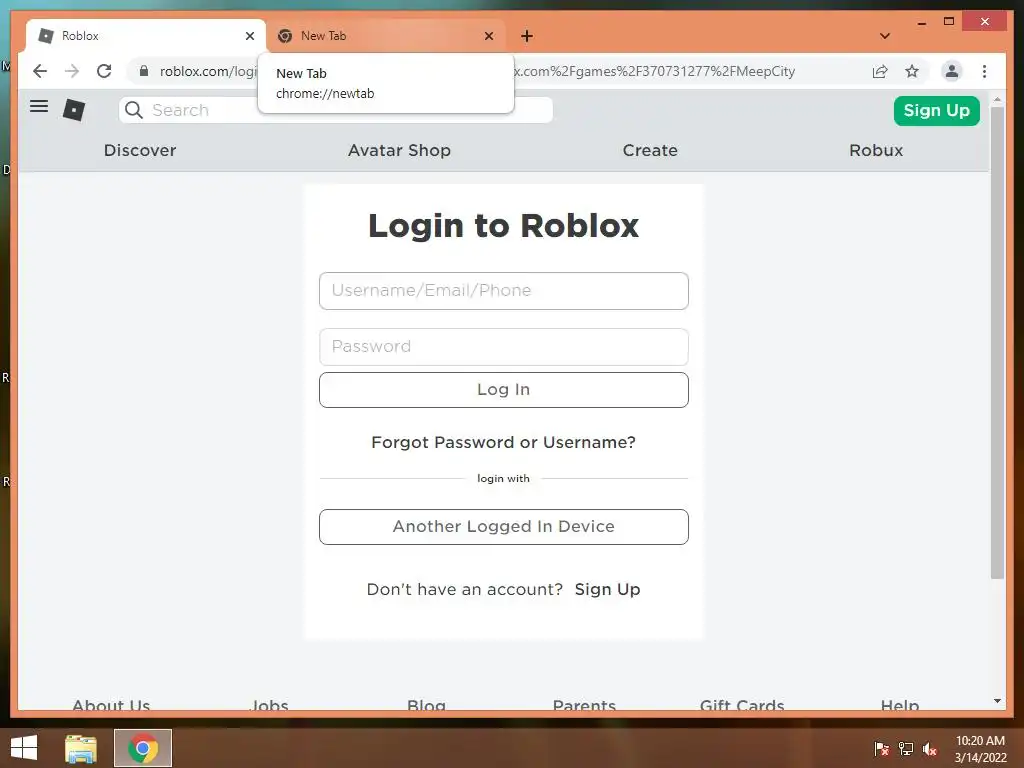
Task: Focus the Username/Email/Phone field
Action: click(x=504, y=291)
